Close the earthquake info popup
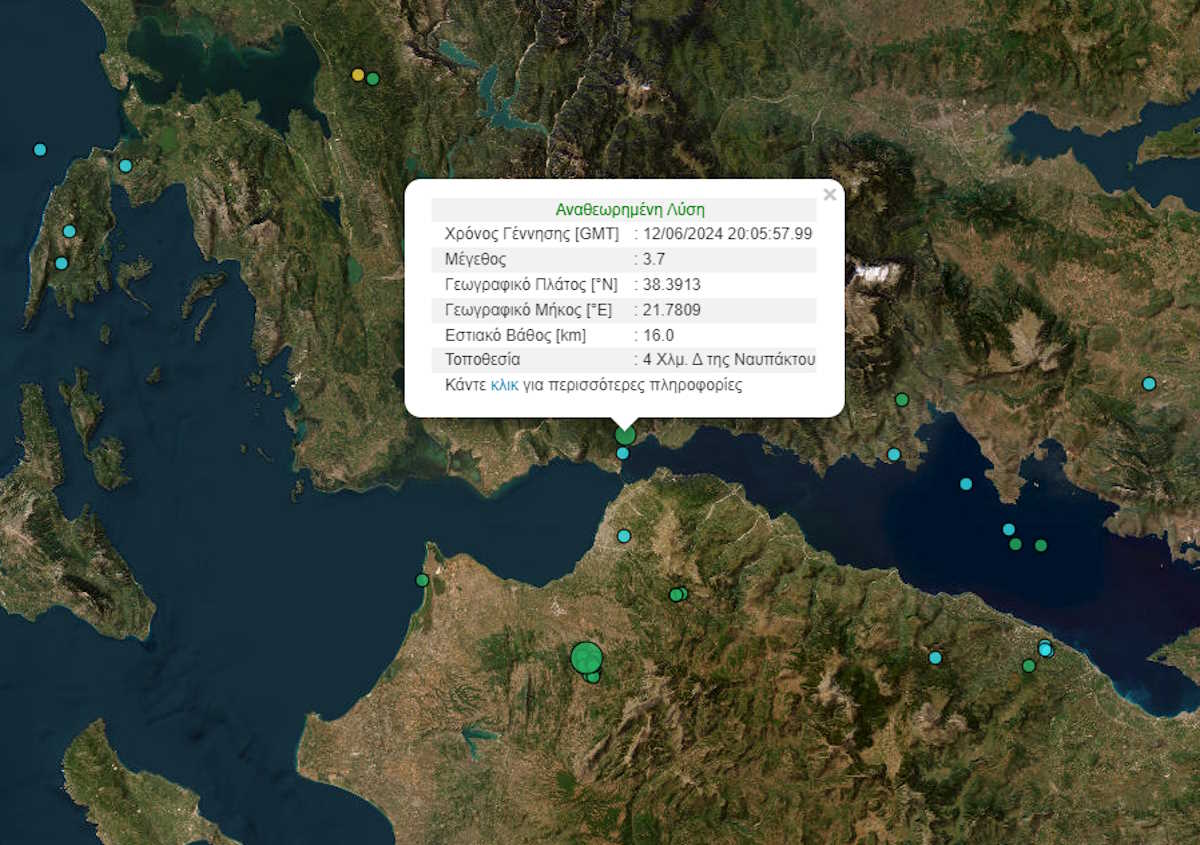 829,195
